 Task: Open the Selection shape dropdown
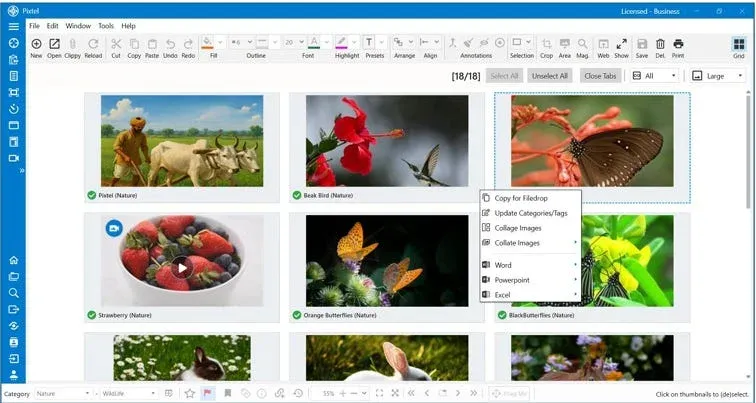coord(528,42)
